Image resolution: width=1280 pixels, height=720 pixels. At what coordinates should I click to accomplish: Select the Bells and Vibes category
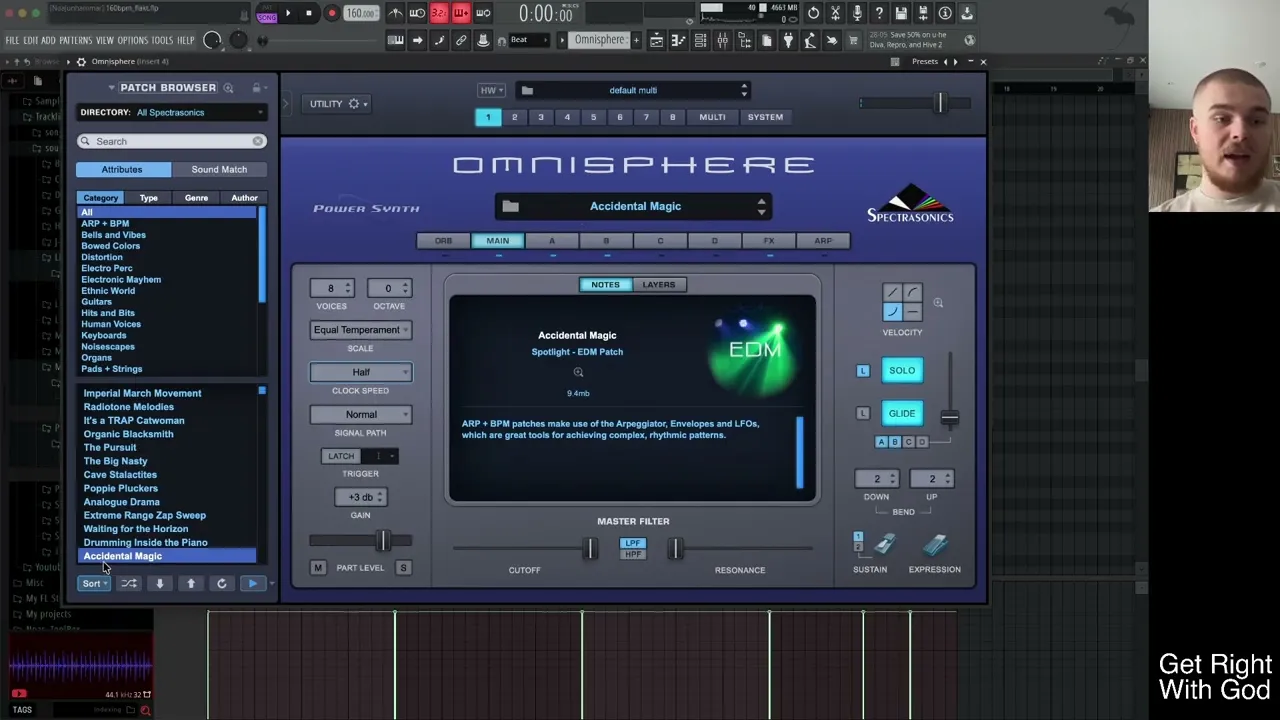pos(113,235)
